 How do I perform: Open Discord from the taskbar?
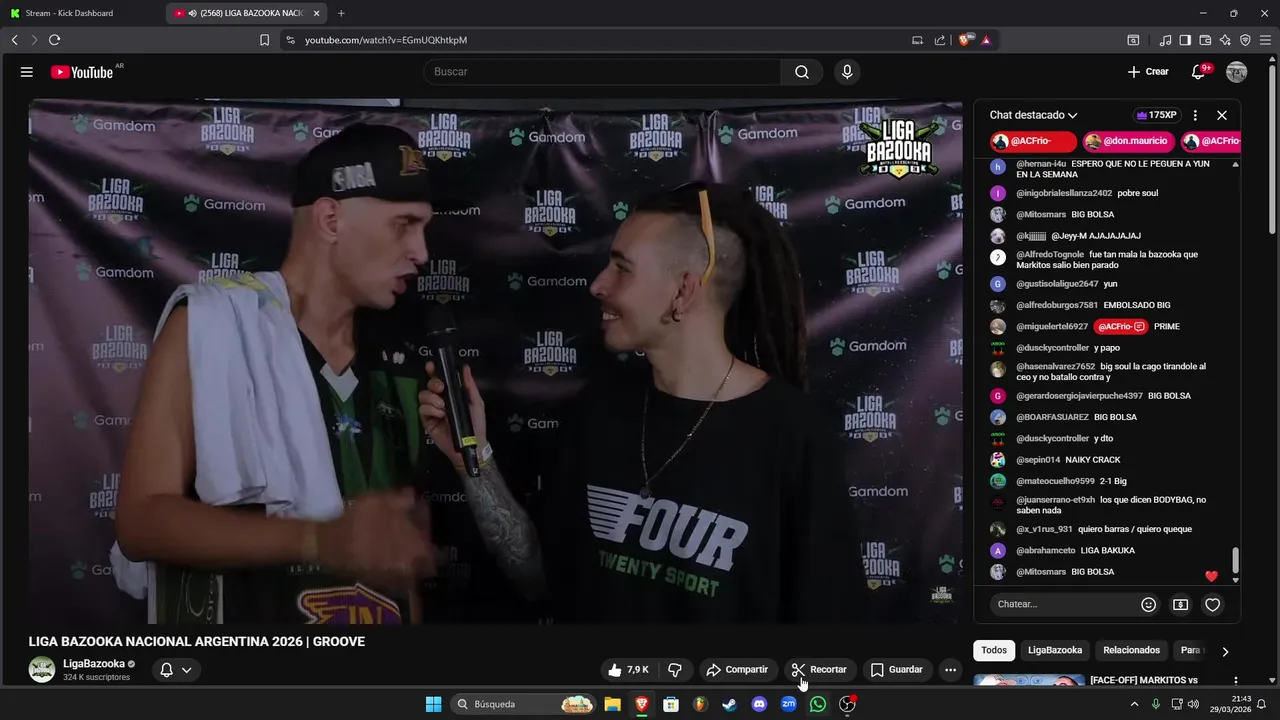click(x=759, y=704)
